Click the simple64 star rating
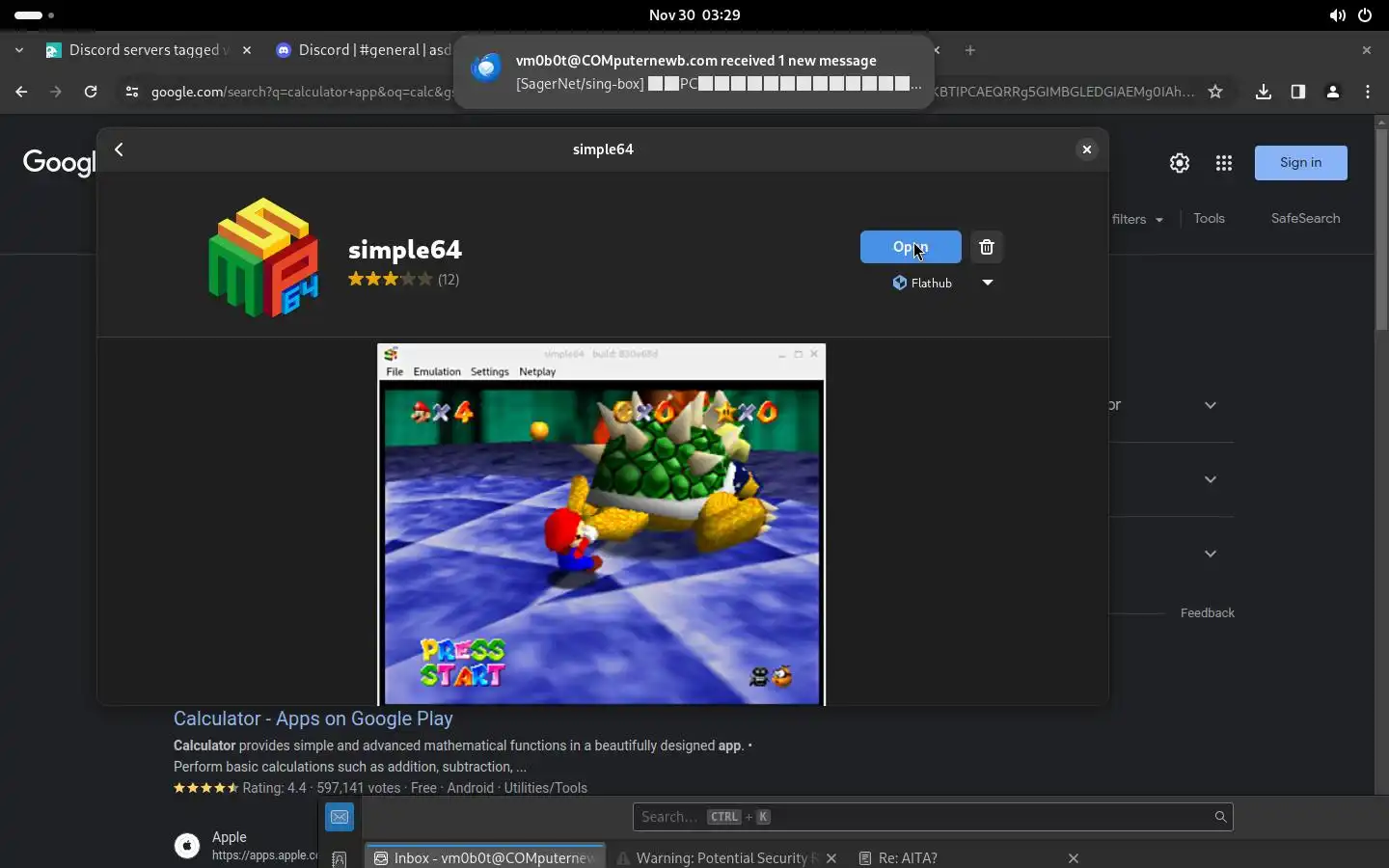 click(x=390, y=280)
